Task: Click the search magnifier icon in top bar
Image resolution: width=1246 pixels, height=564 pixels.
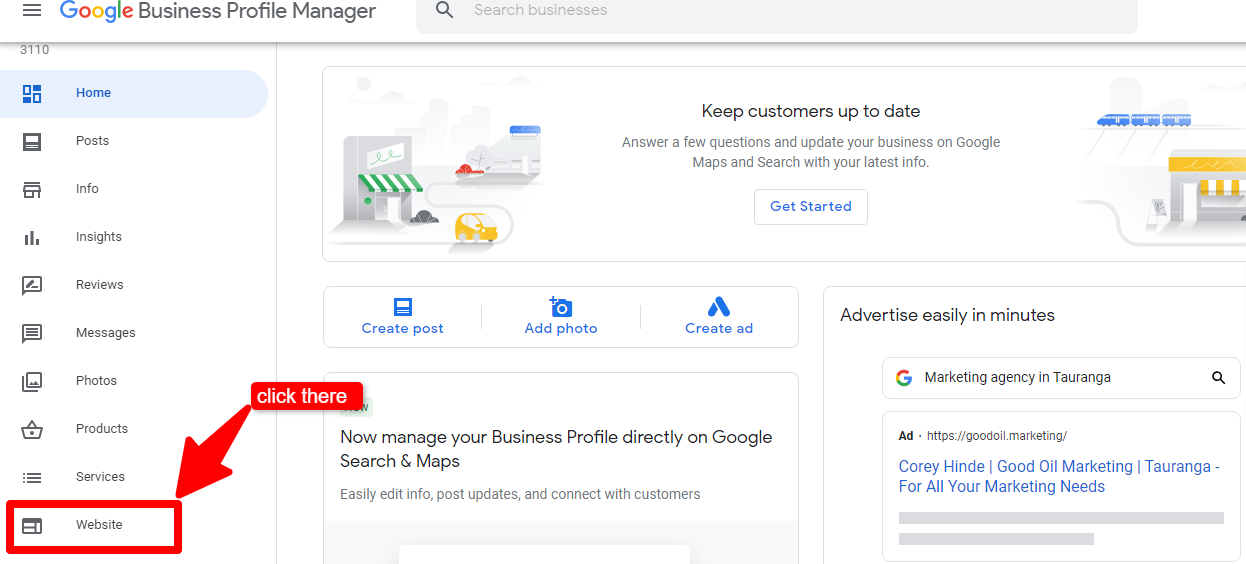Action: (445, 10)
